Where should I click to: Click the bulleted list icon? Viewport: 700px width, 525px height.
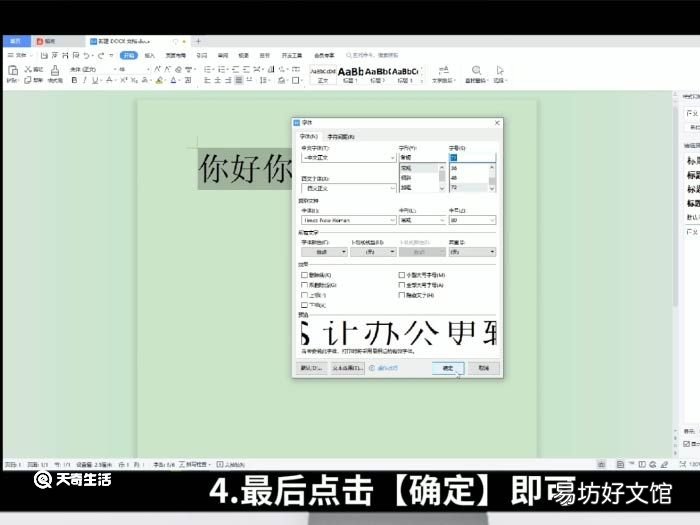[x=208, y=69]
